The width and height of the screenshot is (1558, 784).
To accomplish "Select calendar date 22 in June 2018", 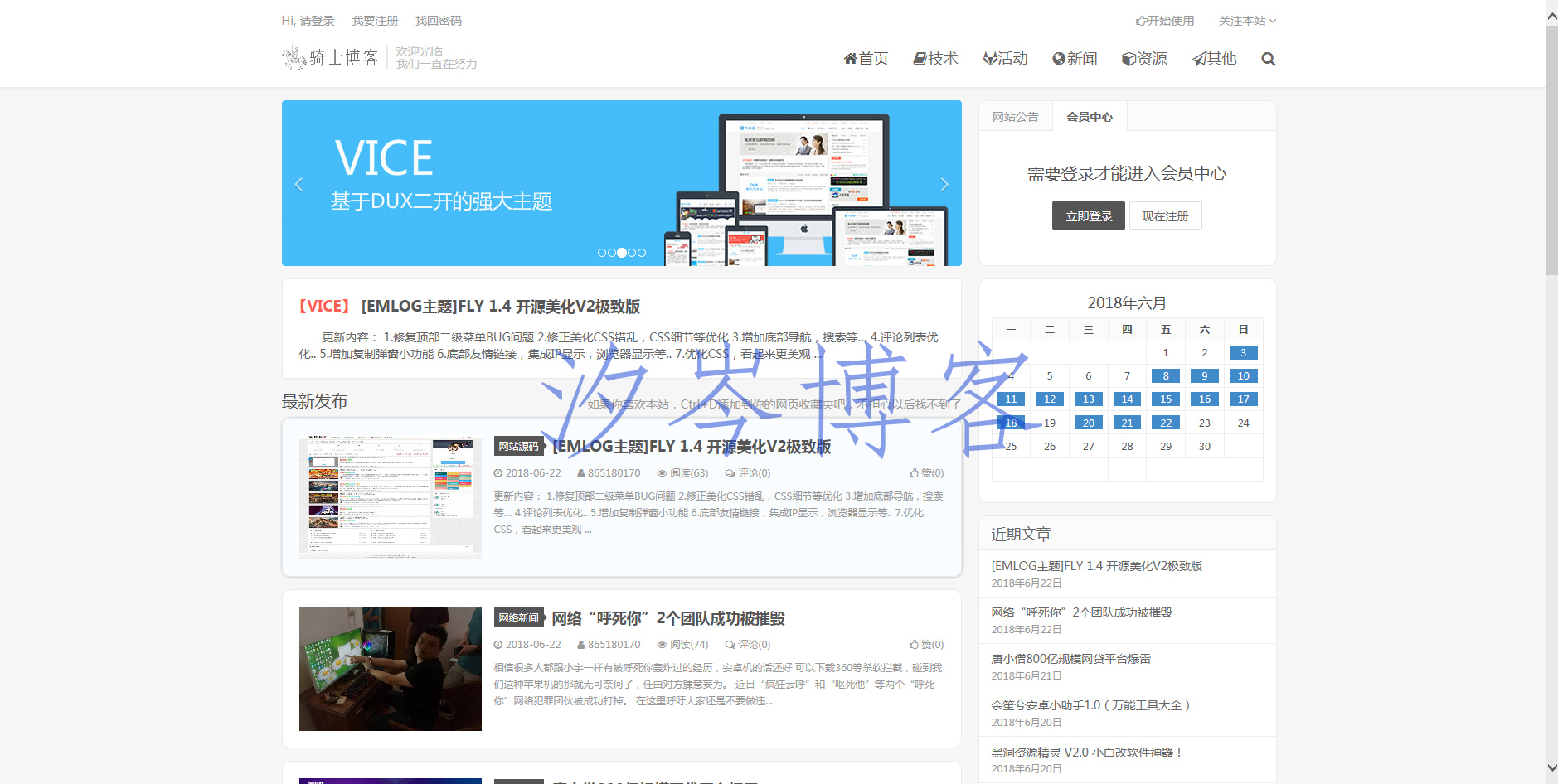I will click(x=1165, y=423).
